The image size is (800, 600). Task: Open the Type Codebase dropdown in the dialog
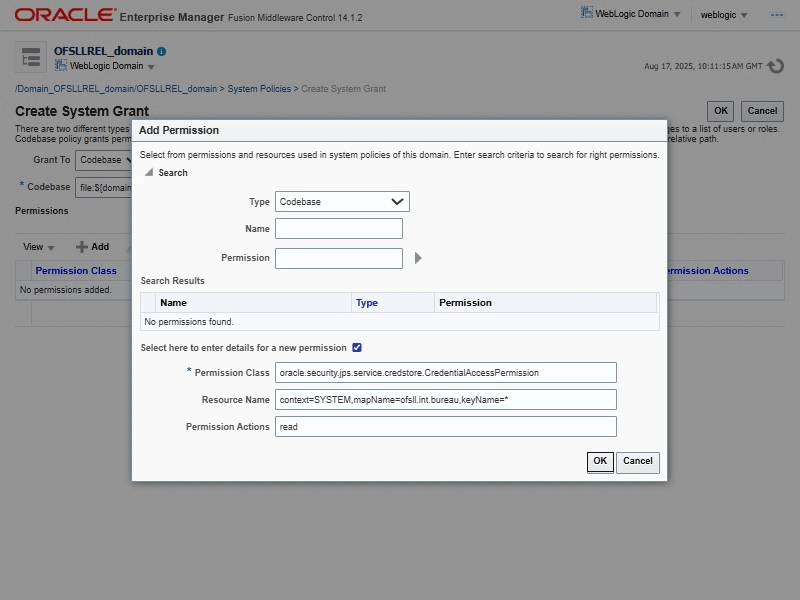tap(342, 202)
